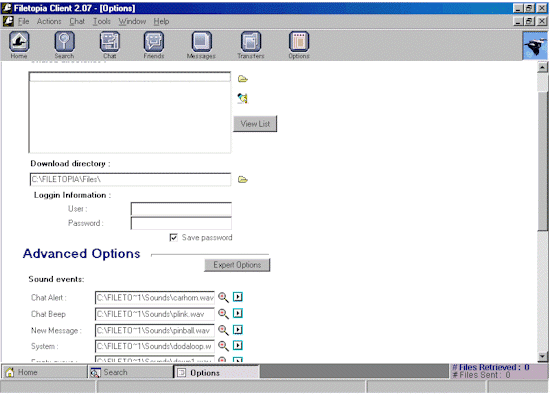Click the View List button
This screenshot has width=551, height=394.
[x=255, y=124]
